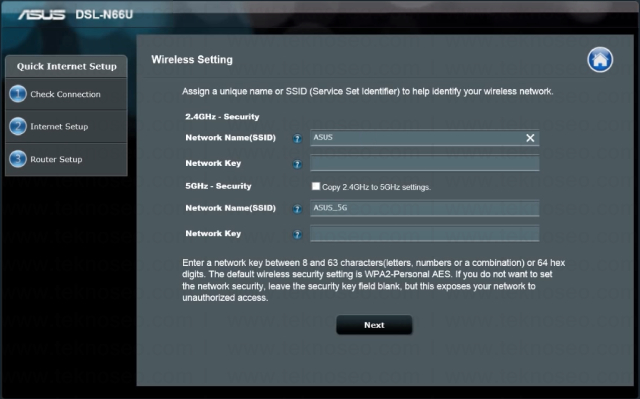Select step 3 number circle icon
The height and width of the screenshot is (399, 640).
coord(18,159)
